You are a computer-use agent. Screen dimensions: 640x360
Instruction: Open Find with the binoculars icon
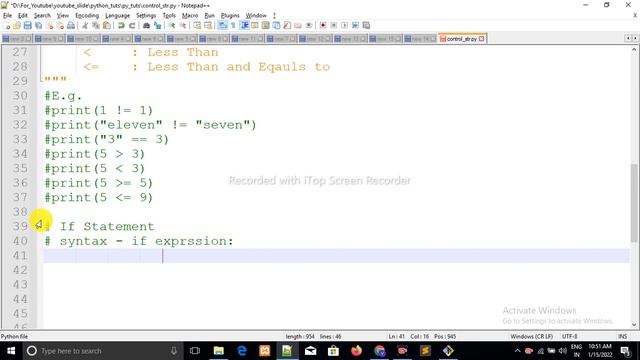pyautogui.click(x=146, y=26)
